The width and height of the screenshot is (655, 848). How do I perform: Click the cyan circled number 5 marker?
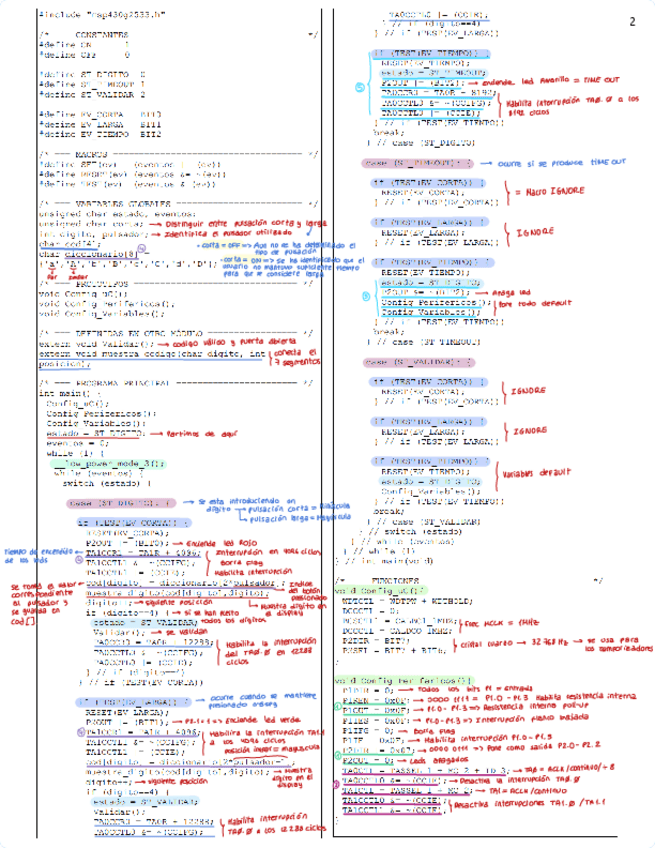coord(362,87)
